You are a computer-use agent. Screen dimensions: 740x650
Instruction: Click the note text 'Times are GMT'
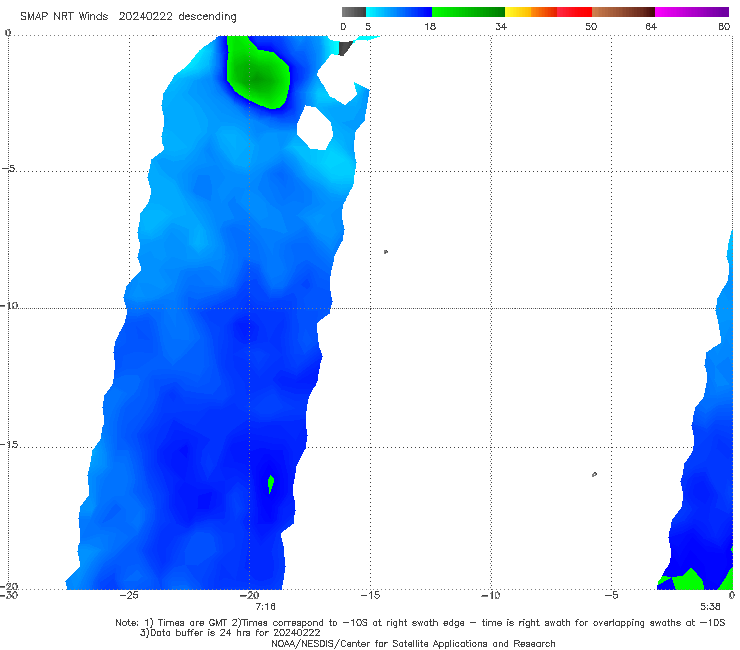tap(193, 623)
